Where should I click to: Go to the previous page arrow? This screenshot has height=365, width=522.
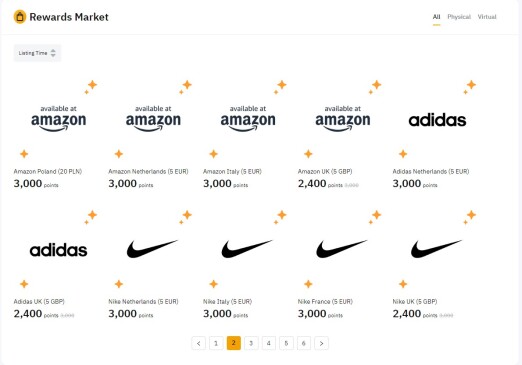199,343
